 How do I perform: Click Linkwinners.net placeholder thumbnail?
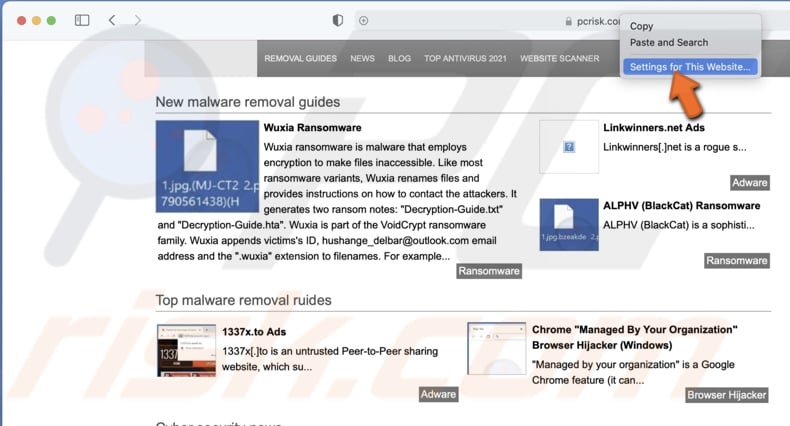(x=569, y=147)
